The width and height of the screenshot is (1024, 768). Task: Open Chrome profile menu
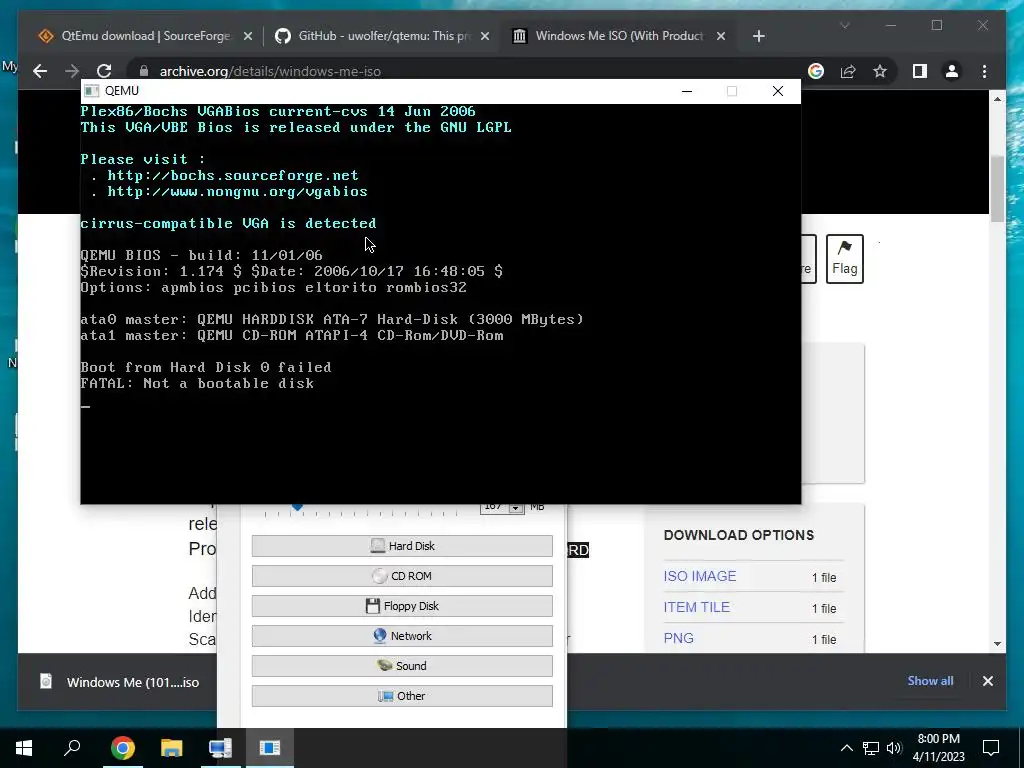coord(952,71)
